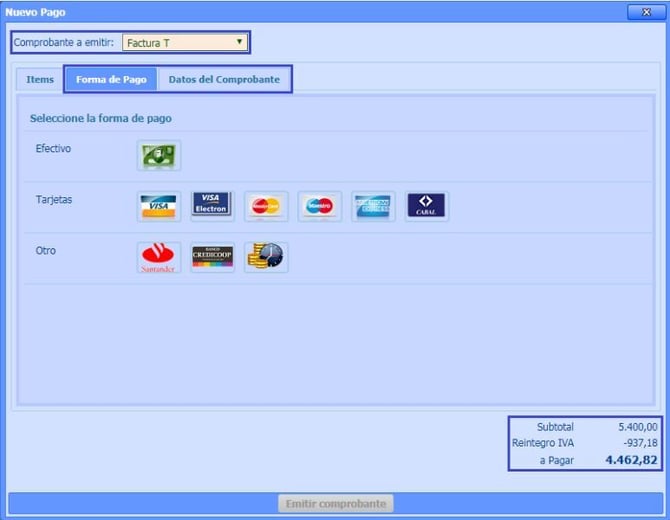The width and height of the screenshot is (670, 520).
Task: Open the Forma de Pago tab
Action: point(111,79)
